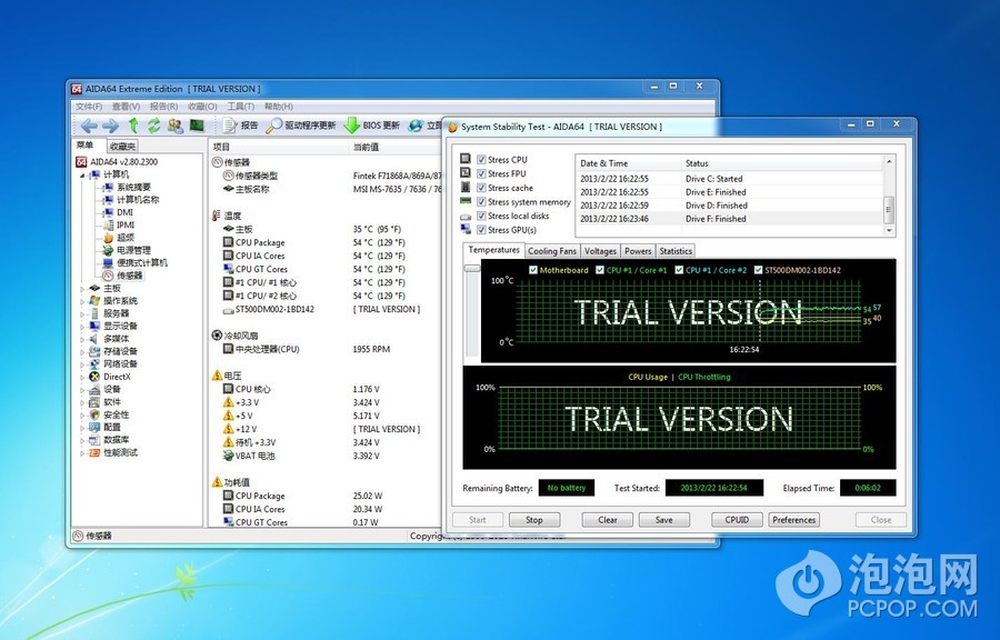Image resolution: width=1000 pixels, height=640 pixels.
Task: Switch to the Statistics tab
Action: (675, 251)
